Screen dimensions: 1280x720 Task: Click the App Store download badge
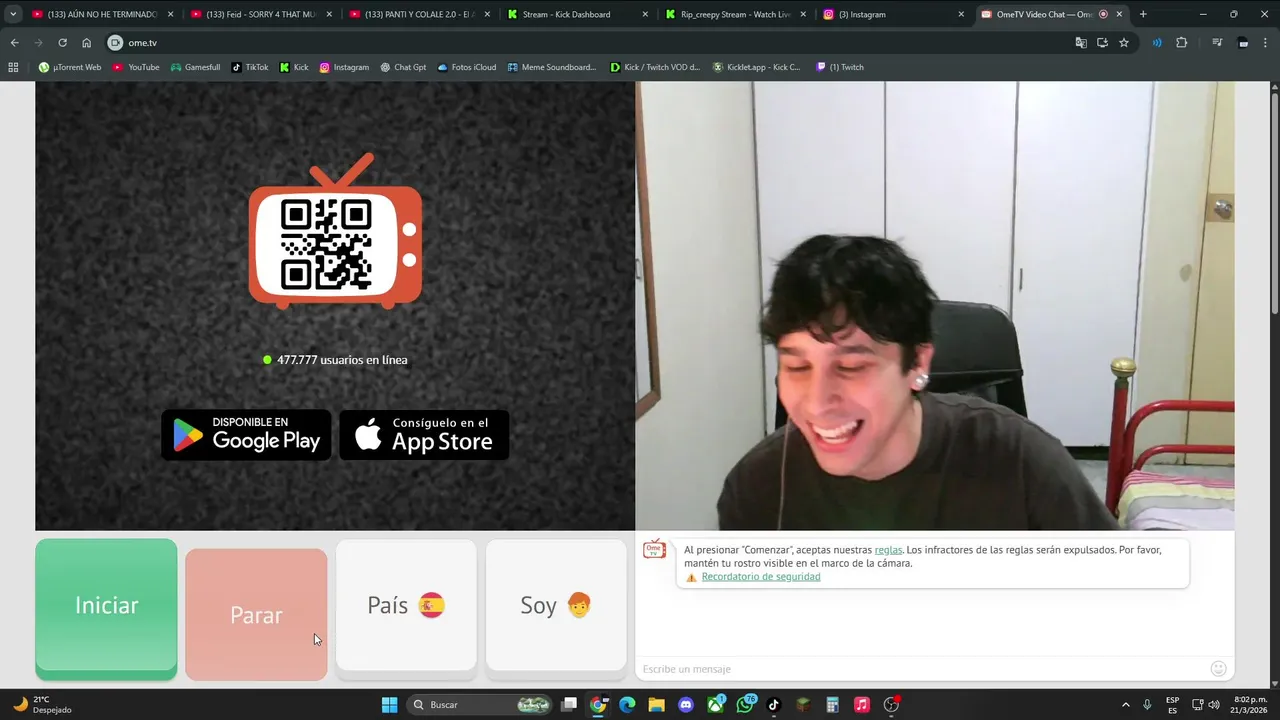pos(424,435)
